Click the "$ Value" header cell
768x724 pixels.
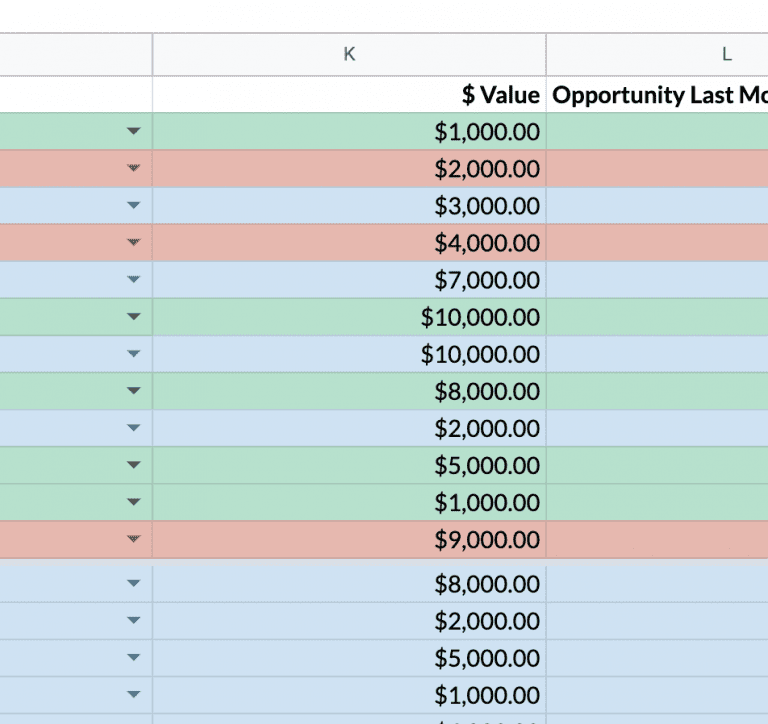coord(349,95)
